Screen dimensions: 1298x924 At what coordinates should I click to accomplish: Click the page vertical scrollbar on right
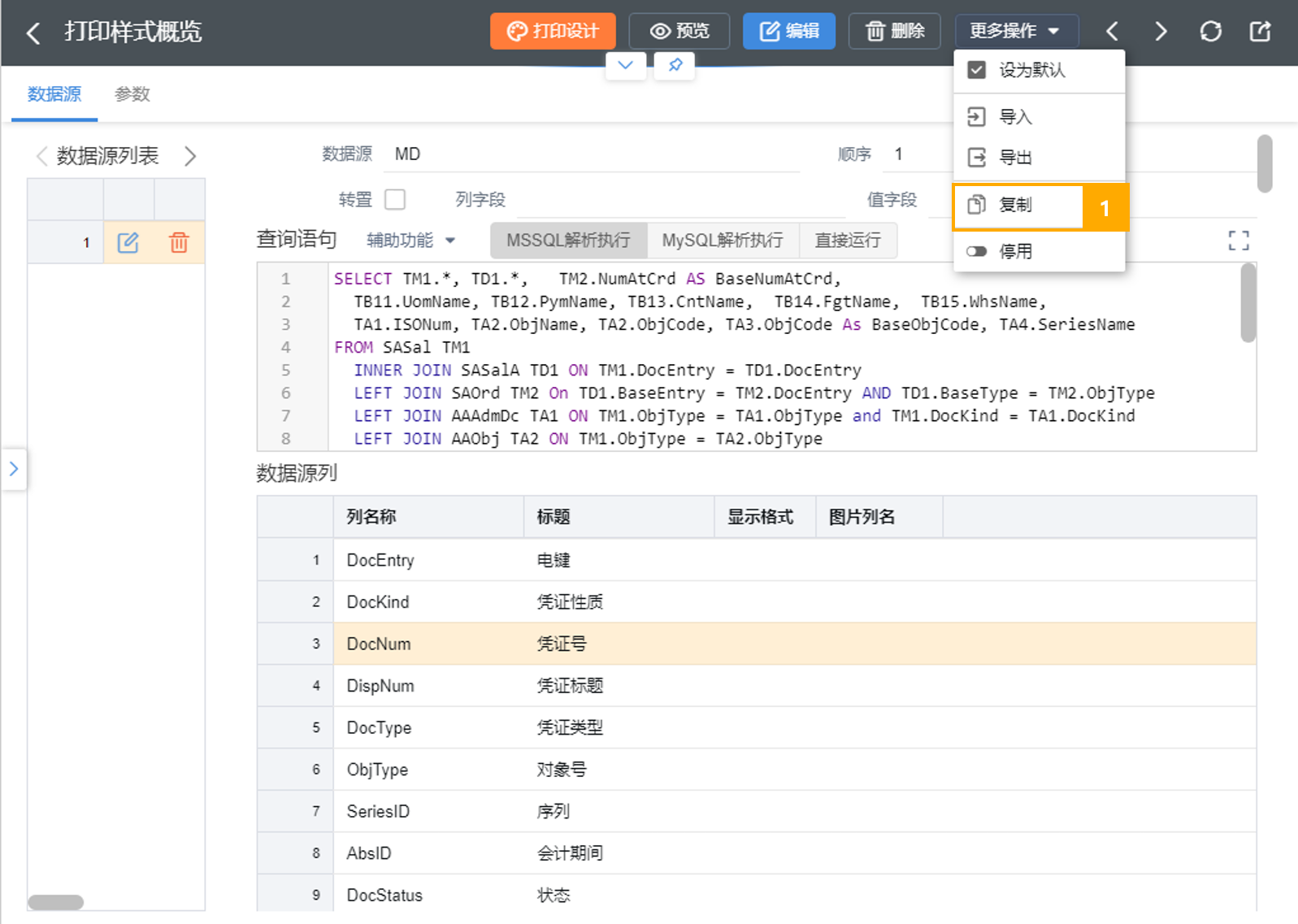click(x=1265, y=163)
